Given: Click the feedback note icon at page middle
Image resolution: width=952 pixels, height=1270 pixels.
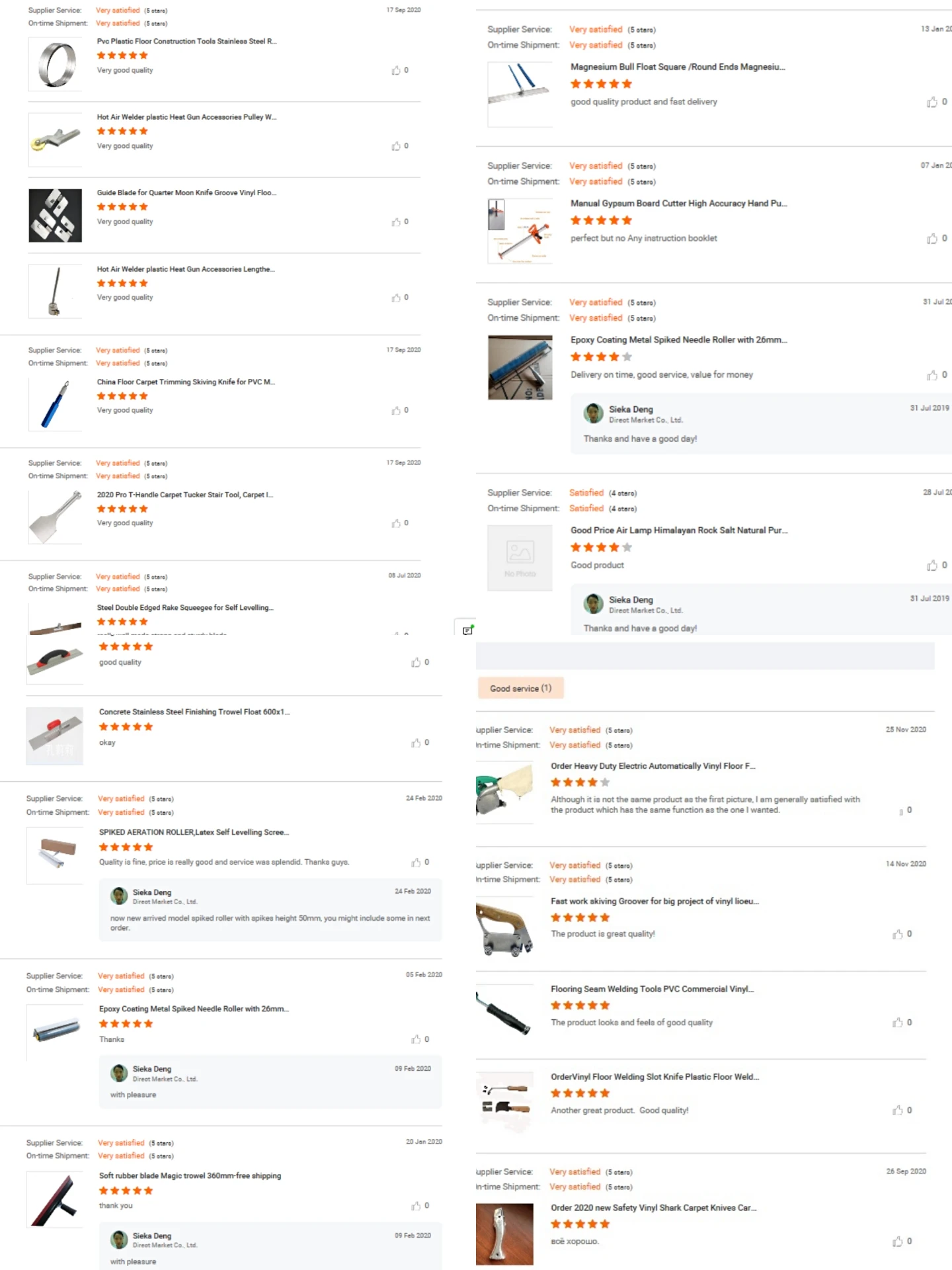Looking at the screenshot, I should point(467,630).
